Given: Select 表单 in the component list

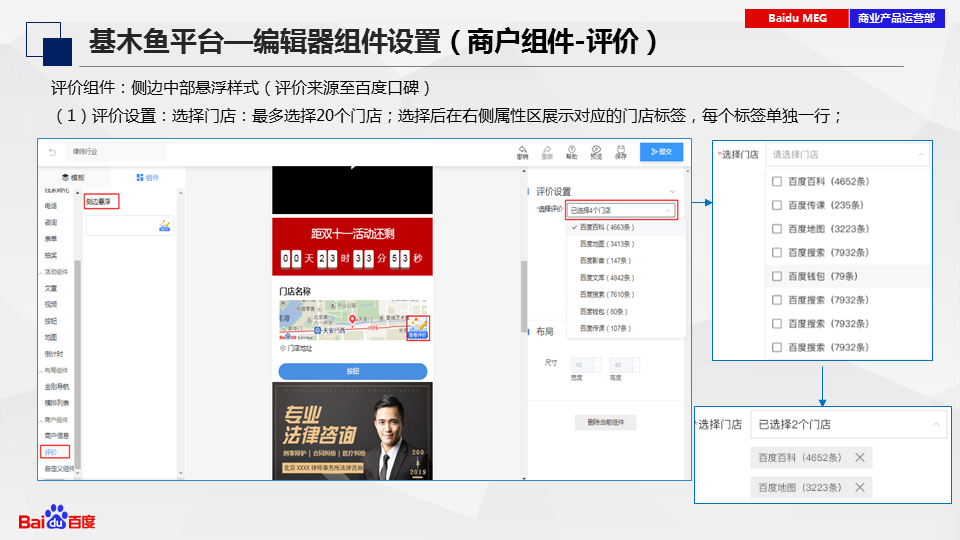Looking at the screenshot, I should pyautogui.click(x=51, y=239).
